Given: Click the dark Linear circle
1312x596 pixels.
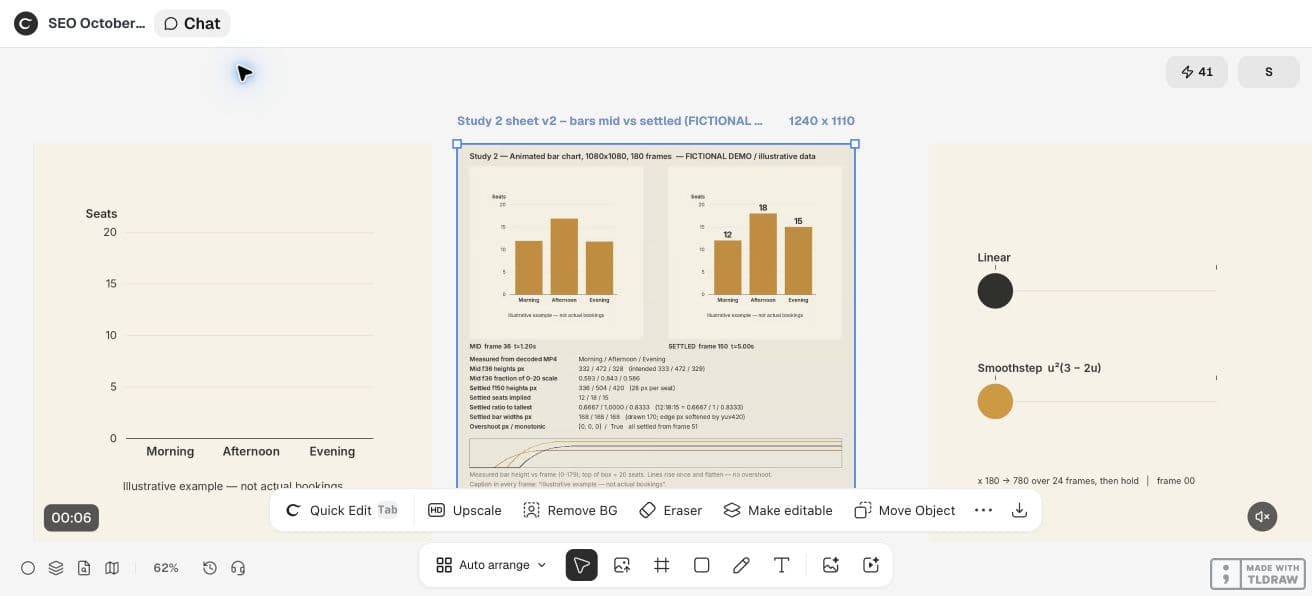Looking at the screenshot, I should coord(995,291).
